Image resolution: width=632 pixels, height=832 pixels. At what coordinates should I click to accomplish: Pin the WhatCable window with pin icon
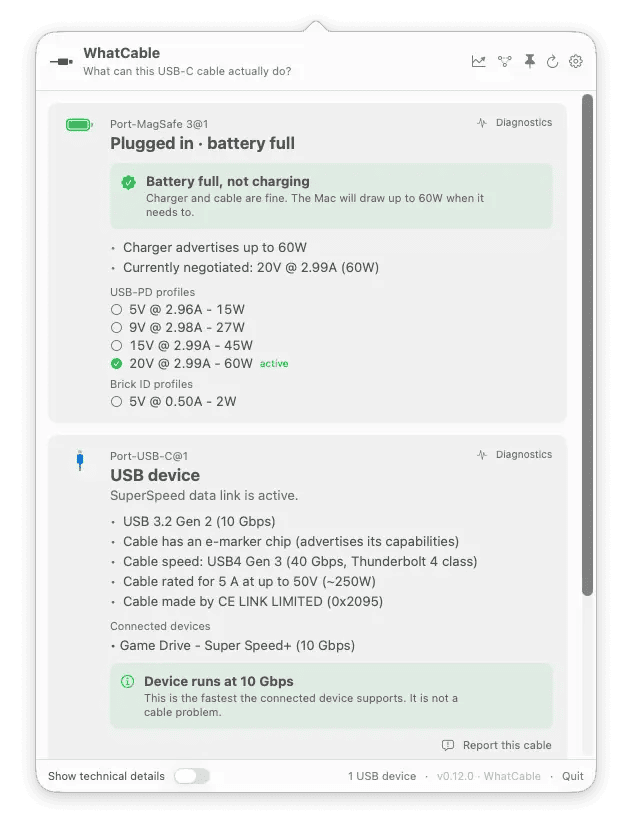529,61
